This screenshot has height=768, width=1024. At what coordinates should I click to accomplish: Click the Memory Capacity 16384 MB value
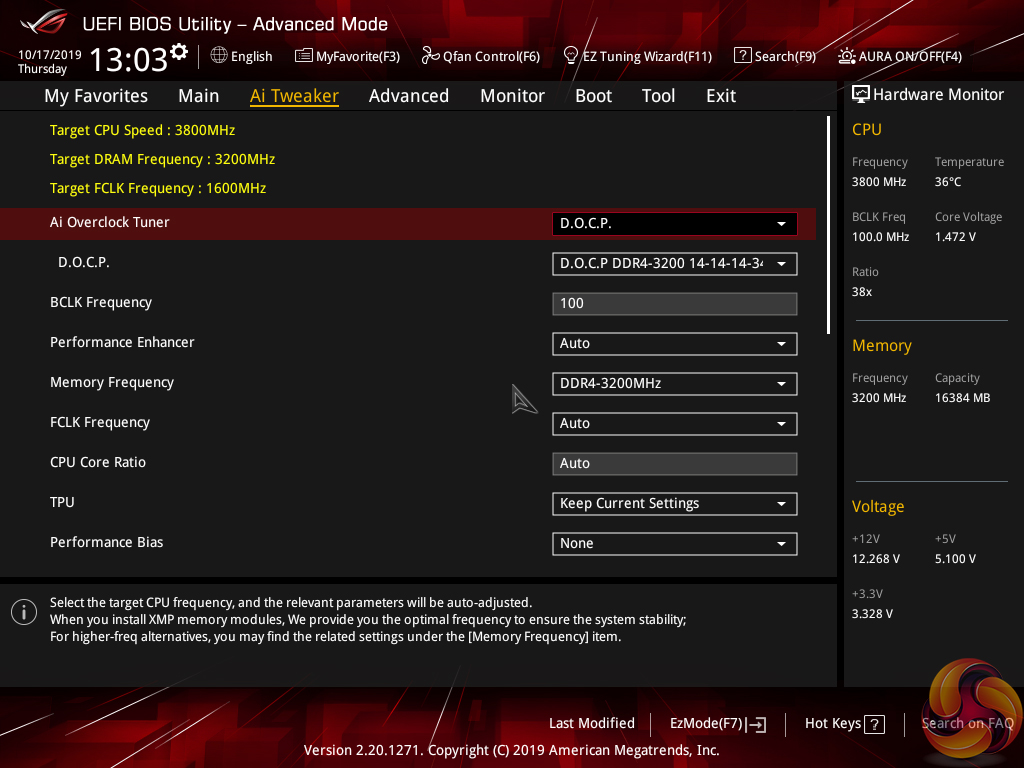coord(963,398)
